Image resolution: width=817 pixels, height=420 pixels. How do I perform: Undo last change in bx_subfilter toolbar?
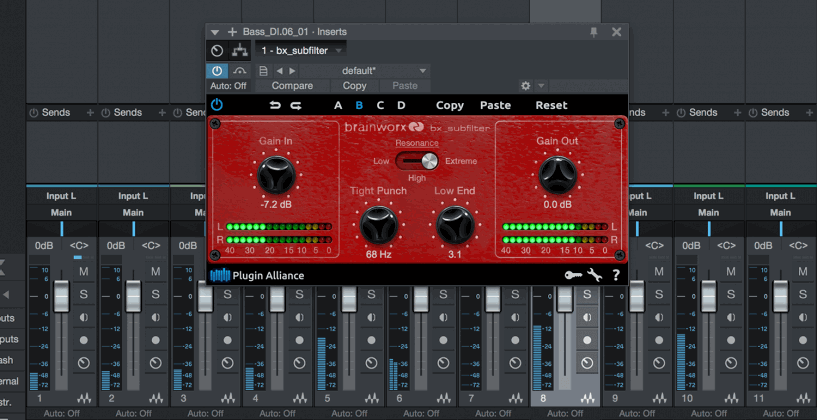[275, 106]
